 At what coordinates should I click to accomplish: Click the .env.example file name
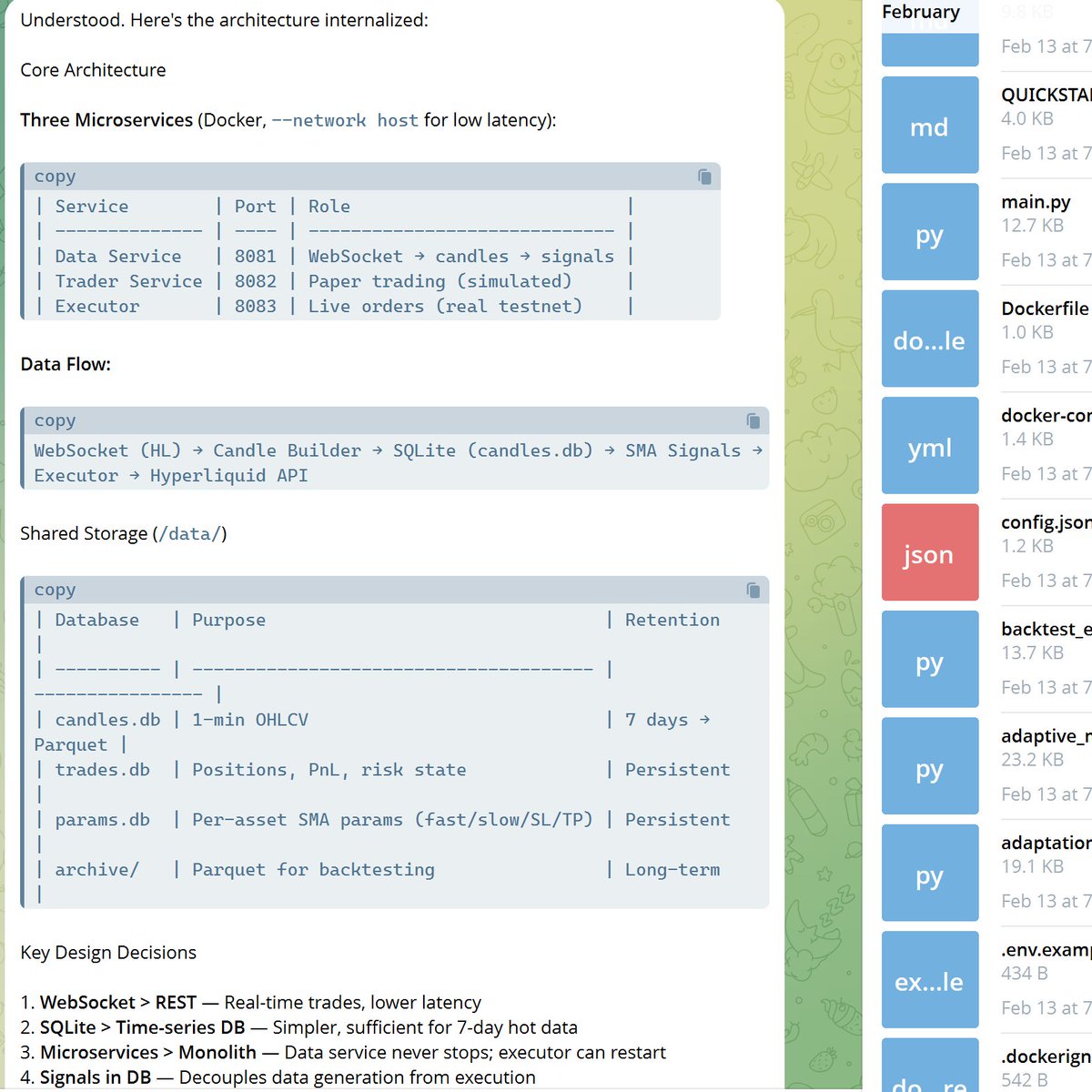[1046, 950]
